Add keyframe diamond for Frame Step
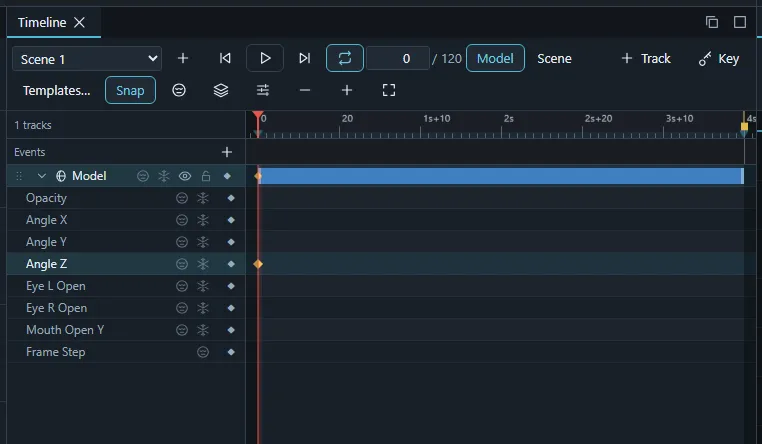 click(231, 352)
